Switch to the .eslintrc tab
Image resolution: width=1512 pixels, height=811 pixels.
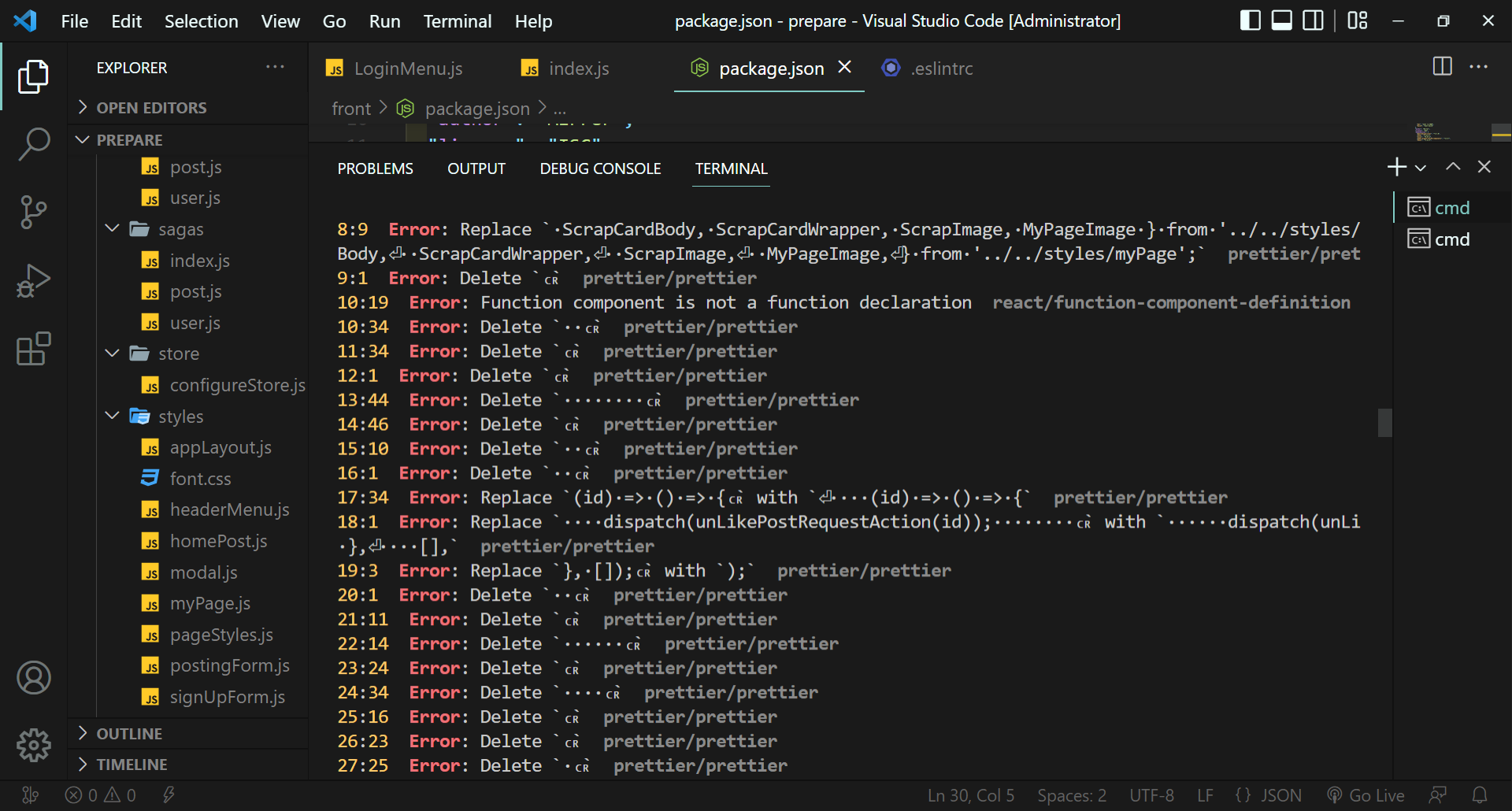(x=942, y=69)
